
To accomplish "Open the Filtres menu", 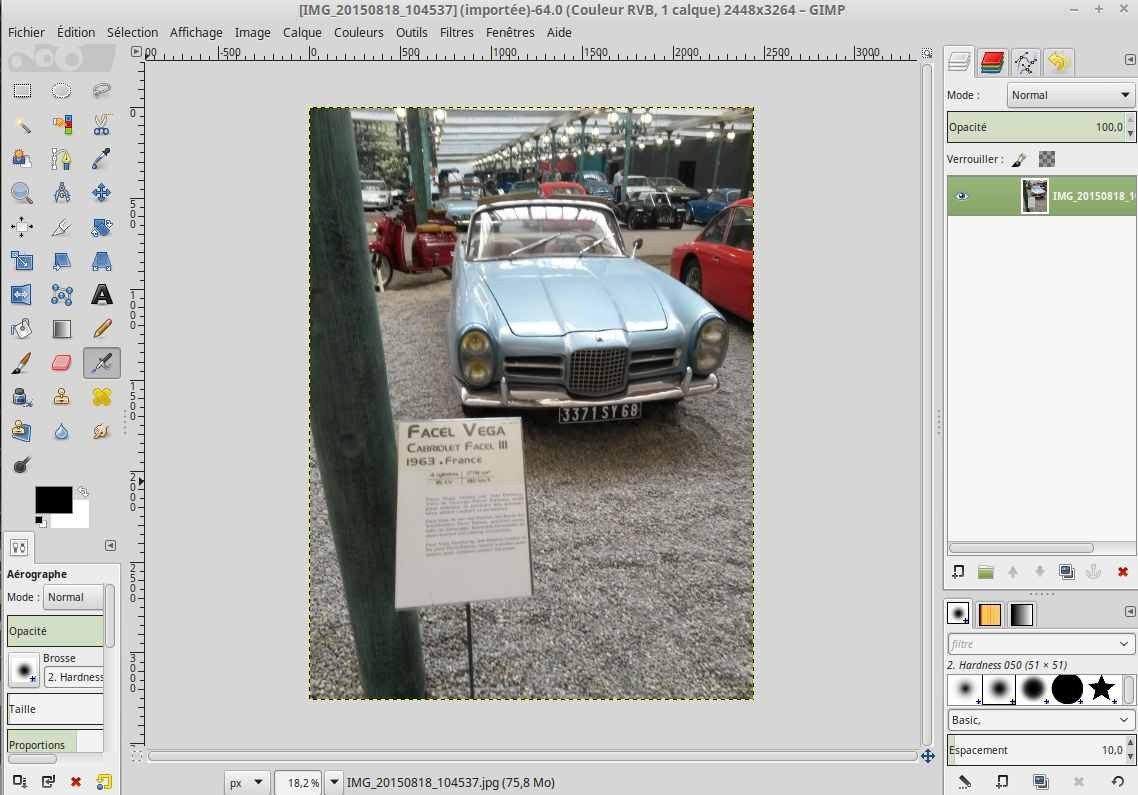I will [456, 32].
